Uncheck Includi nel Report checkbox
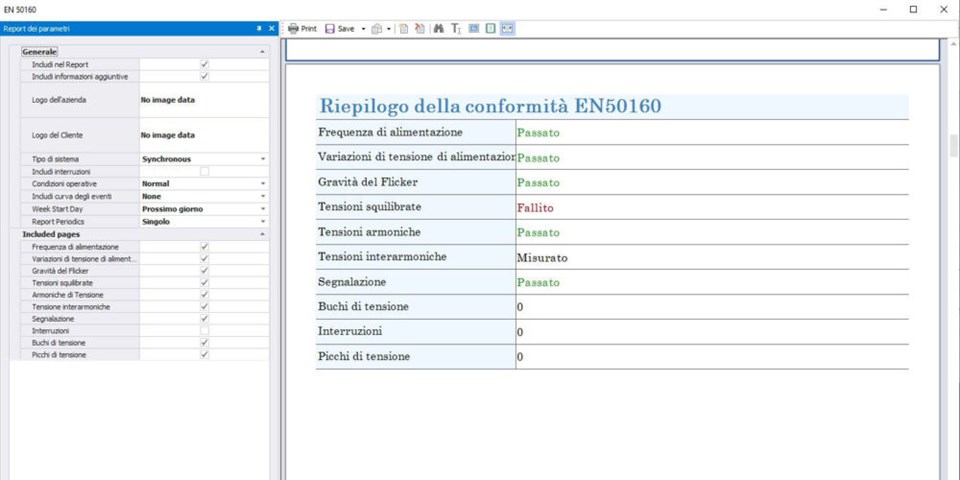 point(204,64)
